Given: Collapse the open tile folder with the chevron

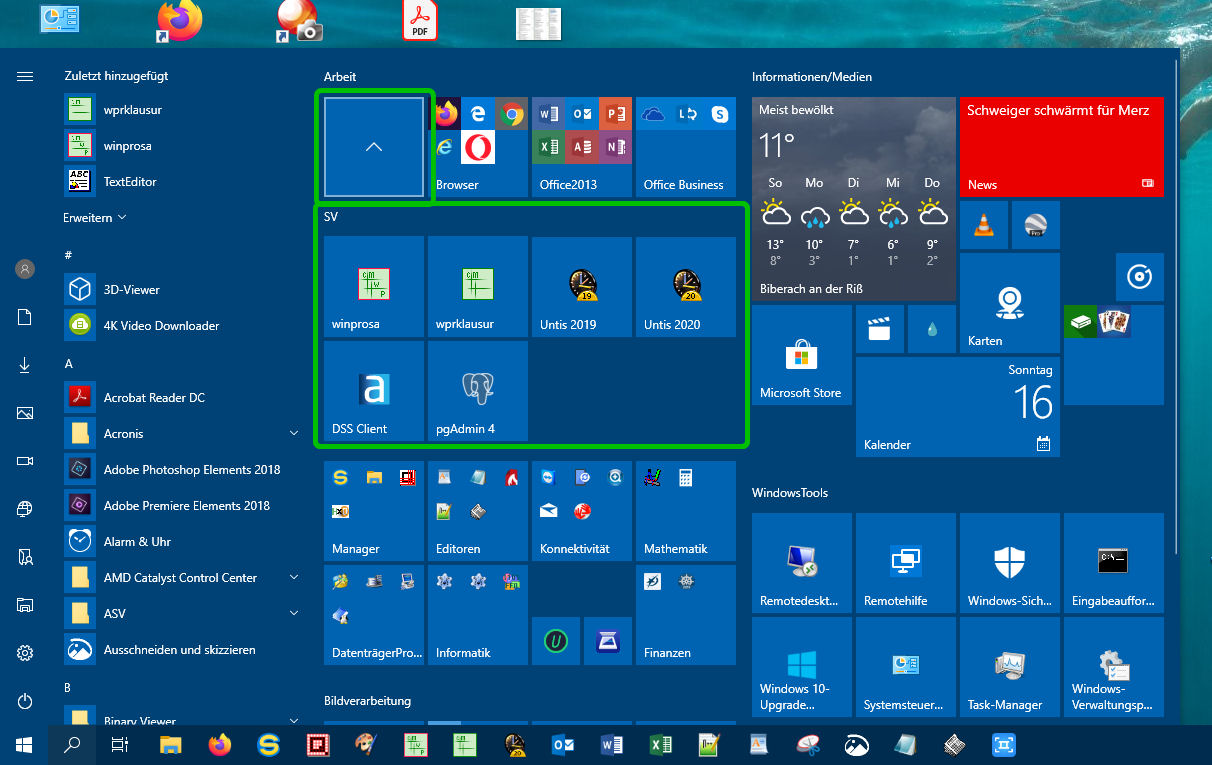Looking at the screenshot, I should (x=374, y=147).
